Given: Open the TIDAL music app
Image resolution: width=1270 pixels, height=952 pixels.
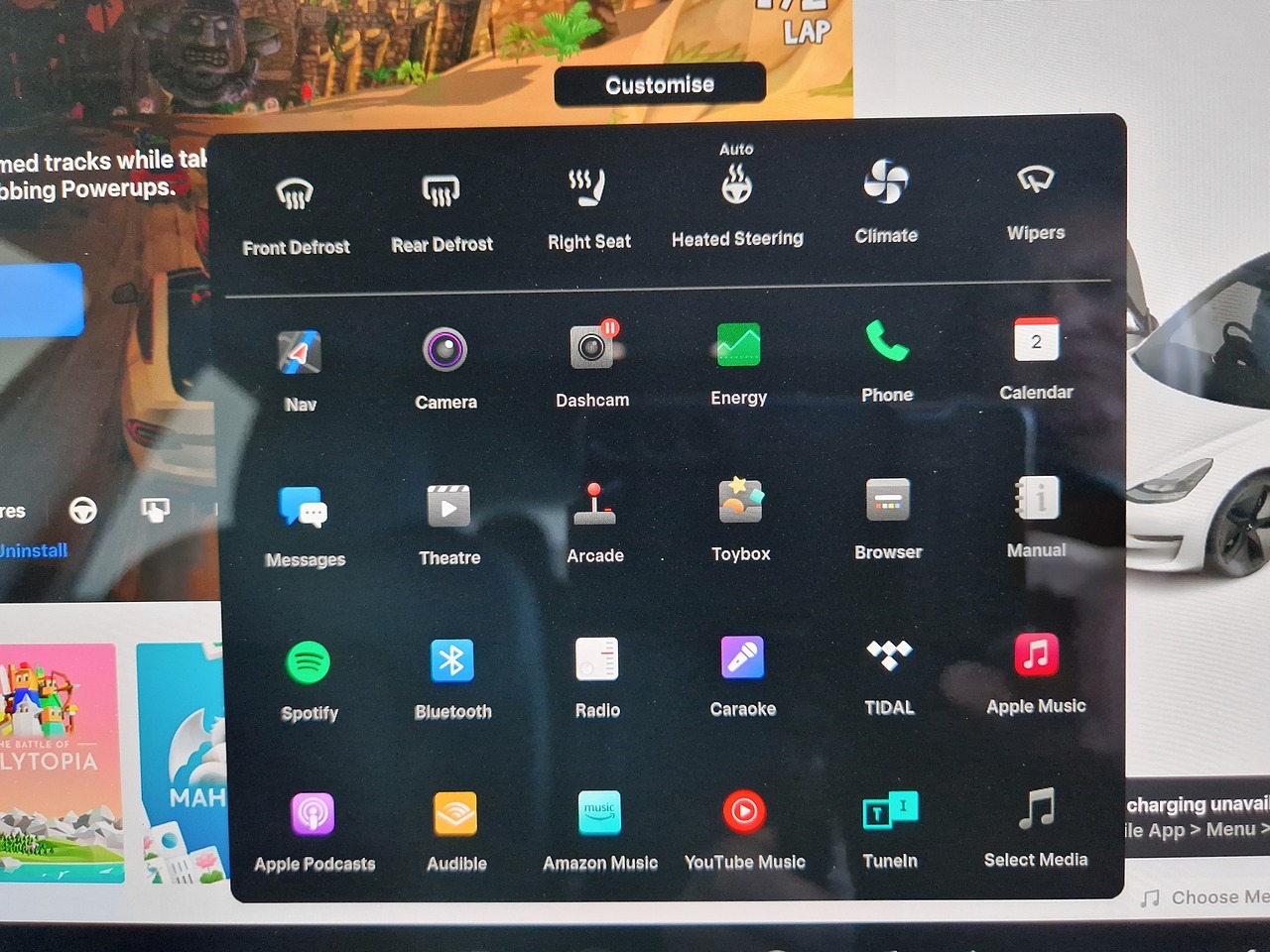Looking at the screenshot, I should click(889, 655).
